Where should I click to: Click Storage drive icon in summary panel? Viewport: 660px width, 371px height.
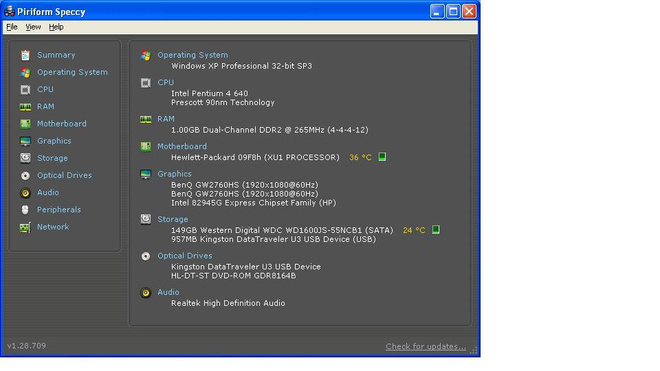click(146, 219)
